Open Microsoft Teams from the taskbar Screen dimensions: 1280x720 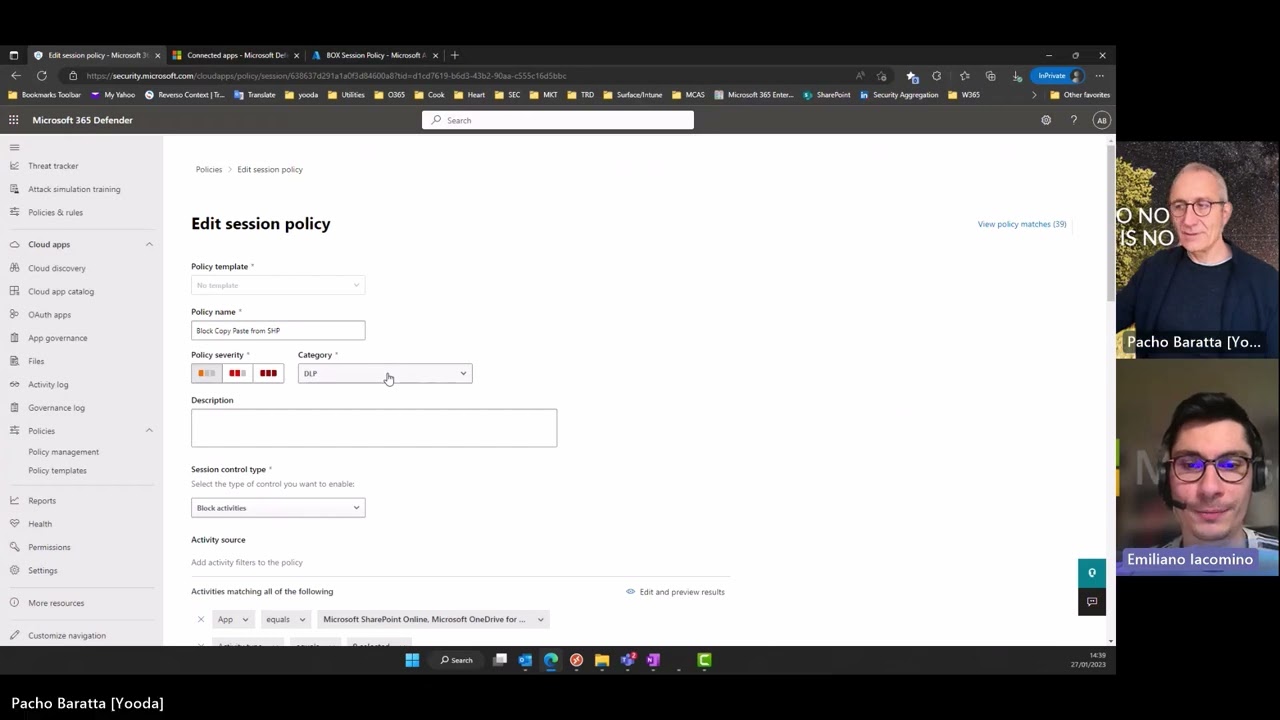pyautogui.click(x=627, y=660)
